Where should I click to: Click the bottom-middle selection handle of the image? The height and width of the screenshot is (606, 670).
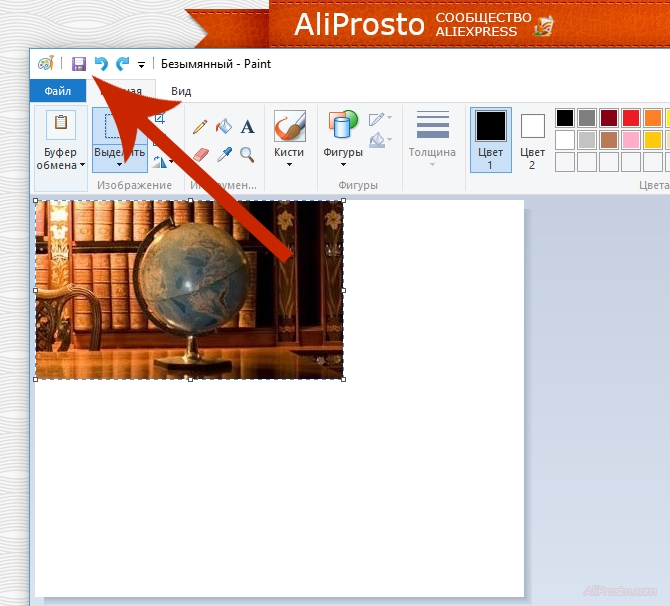190,379
